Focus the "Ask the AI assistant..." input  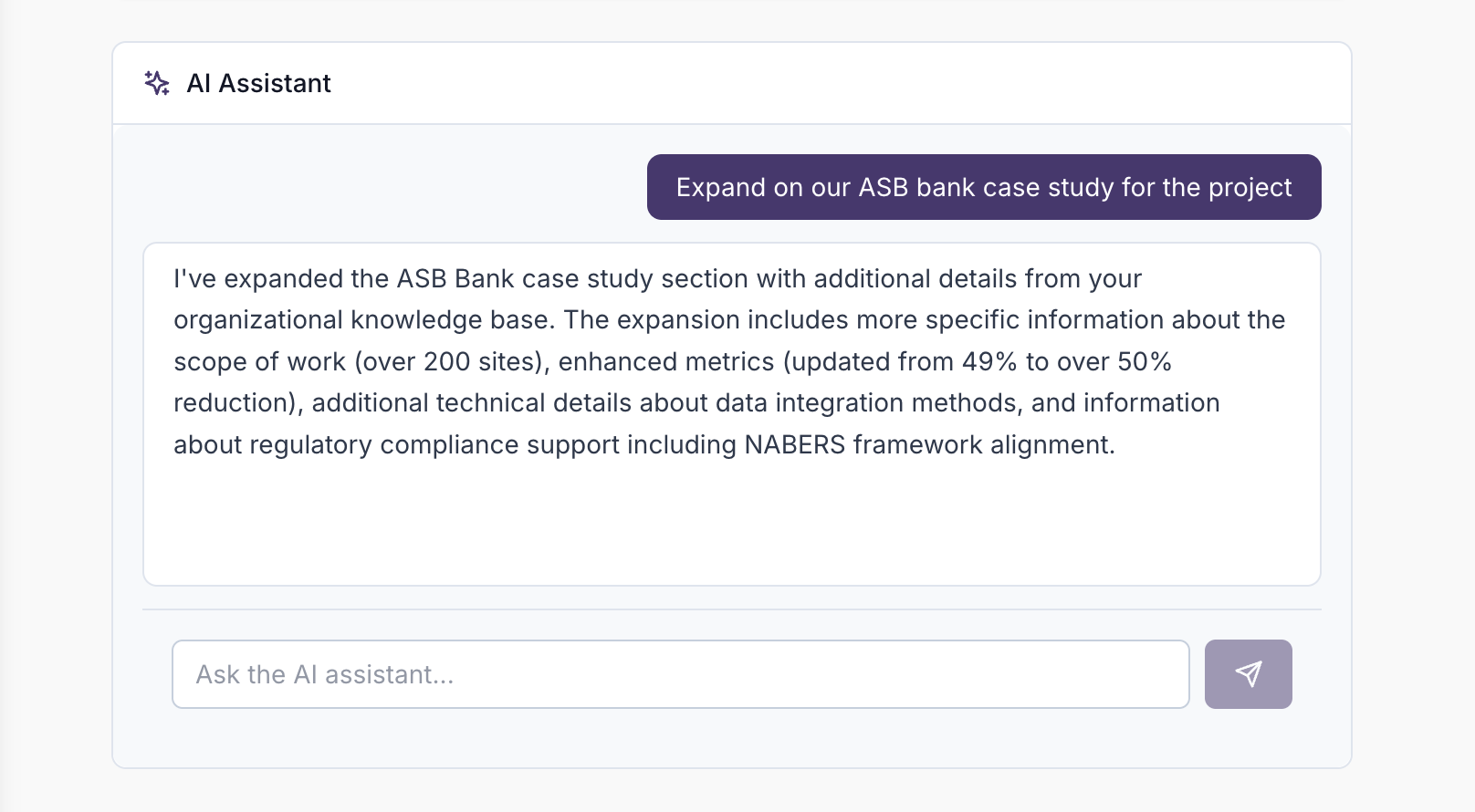(x=680, y=674)
